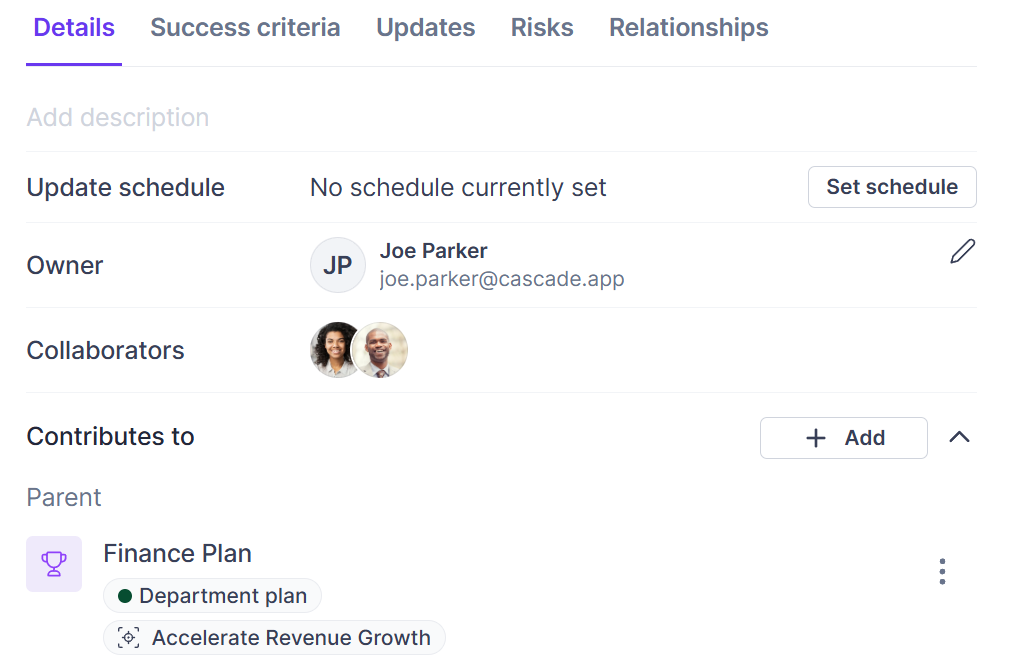This screenshot has height=671, width=1015.
Task: Click the green dot on Department plan tag
Action: [125, 596]
